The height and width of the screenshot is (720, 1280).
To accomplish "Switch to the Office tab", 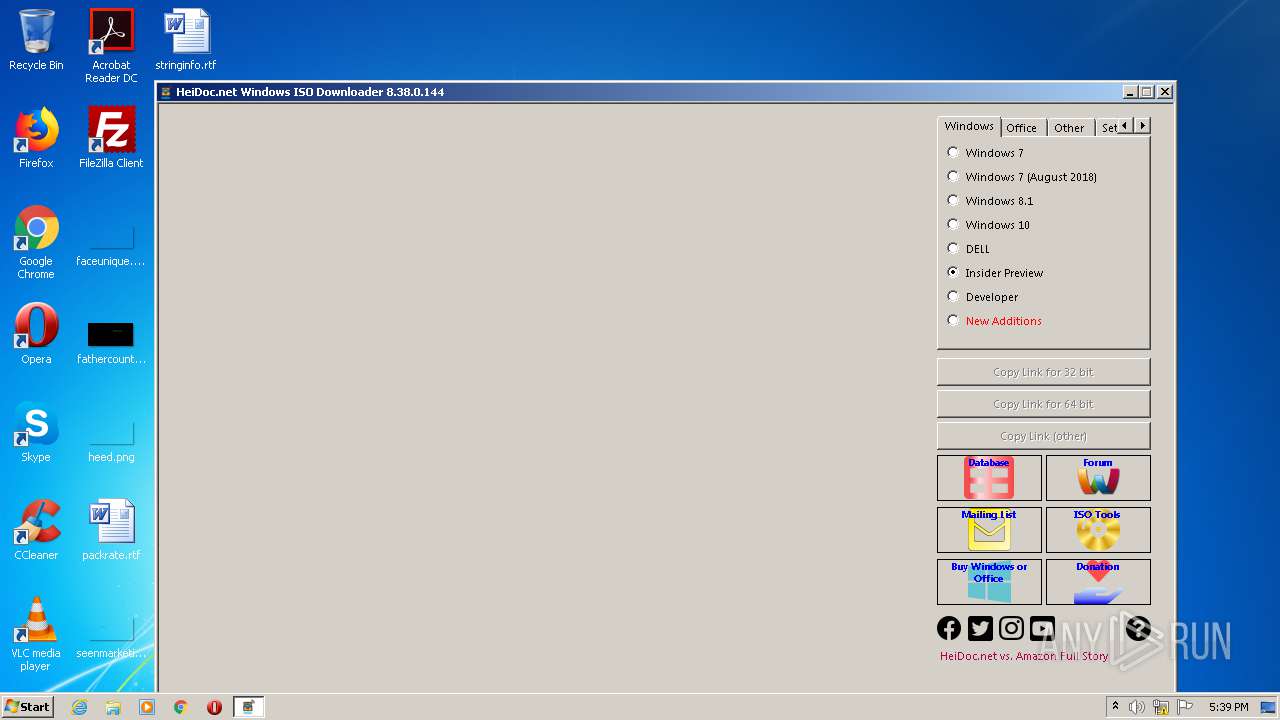I will click(1021, 128).
